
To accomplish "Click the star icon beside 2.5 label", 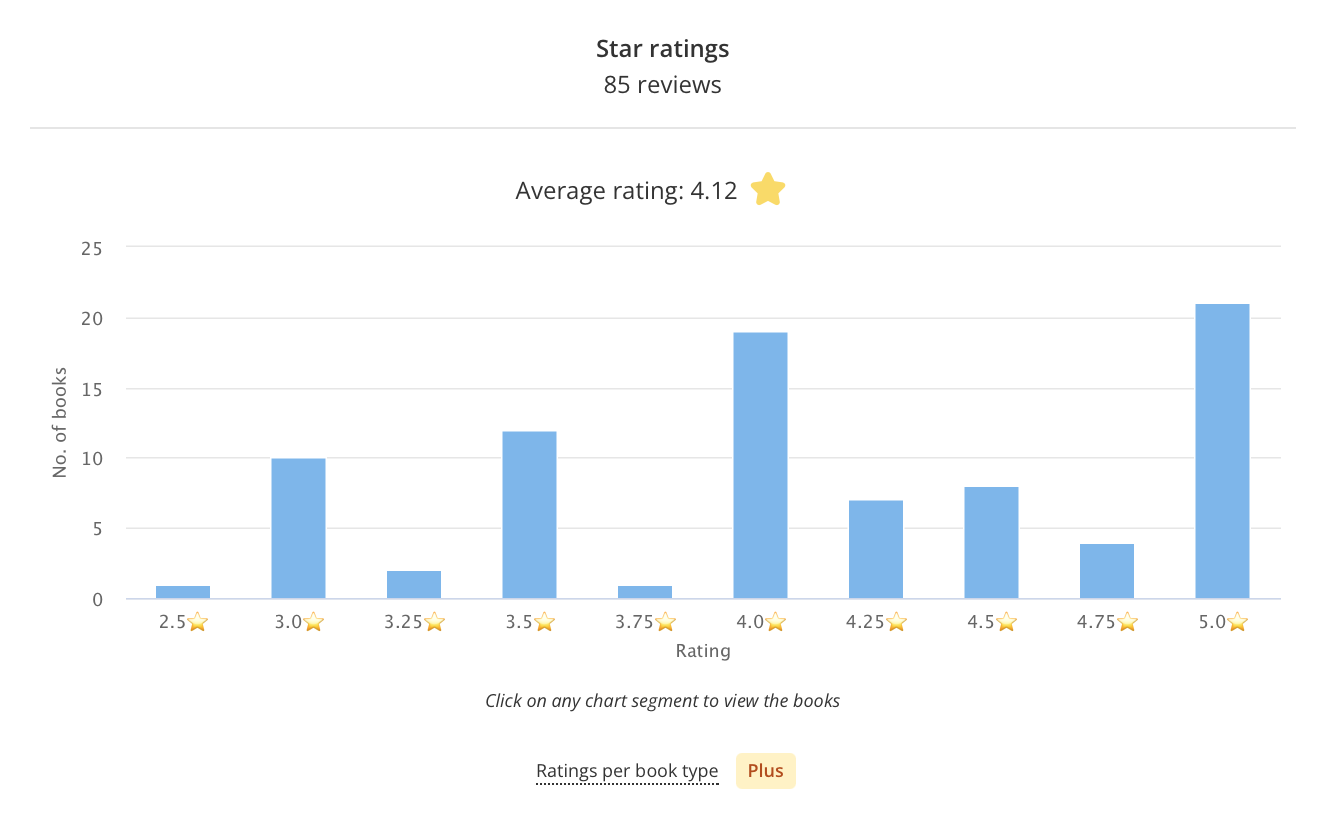I will click(198, 622).
